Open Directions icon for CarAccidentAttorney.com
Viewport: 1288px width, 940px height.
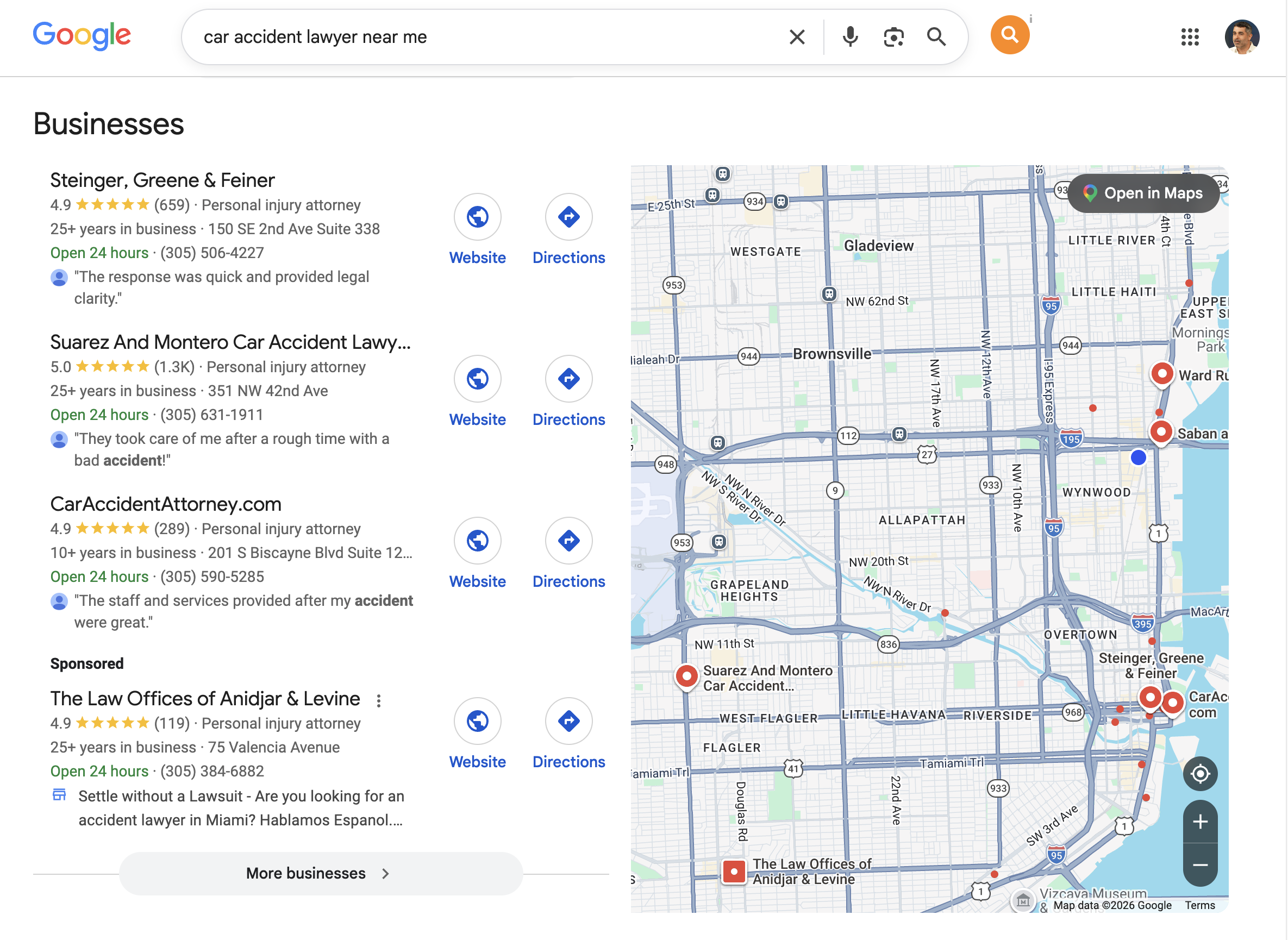(568, 541)
